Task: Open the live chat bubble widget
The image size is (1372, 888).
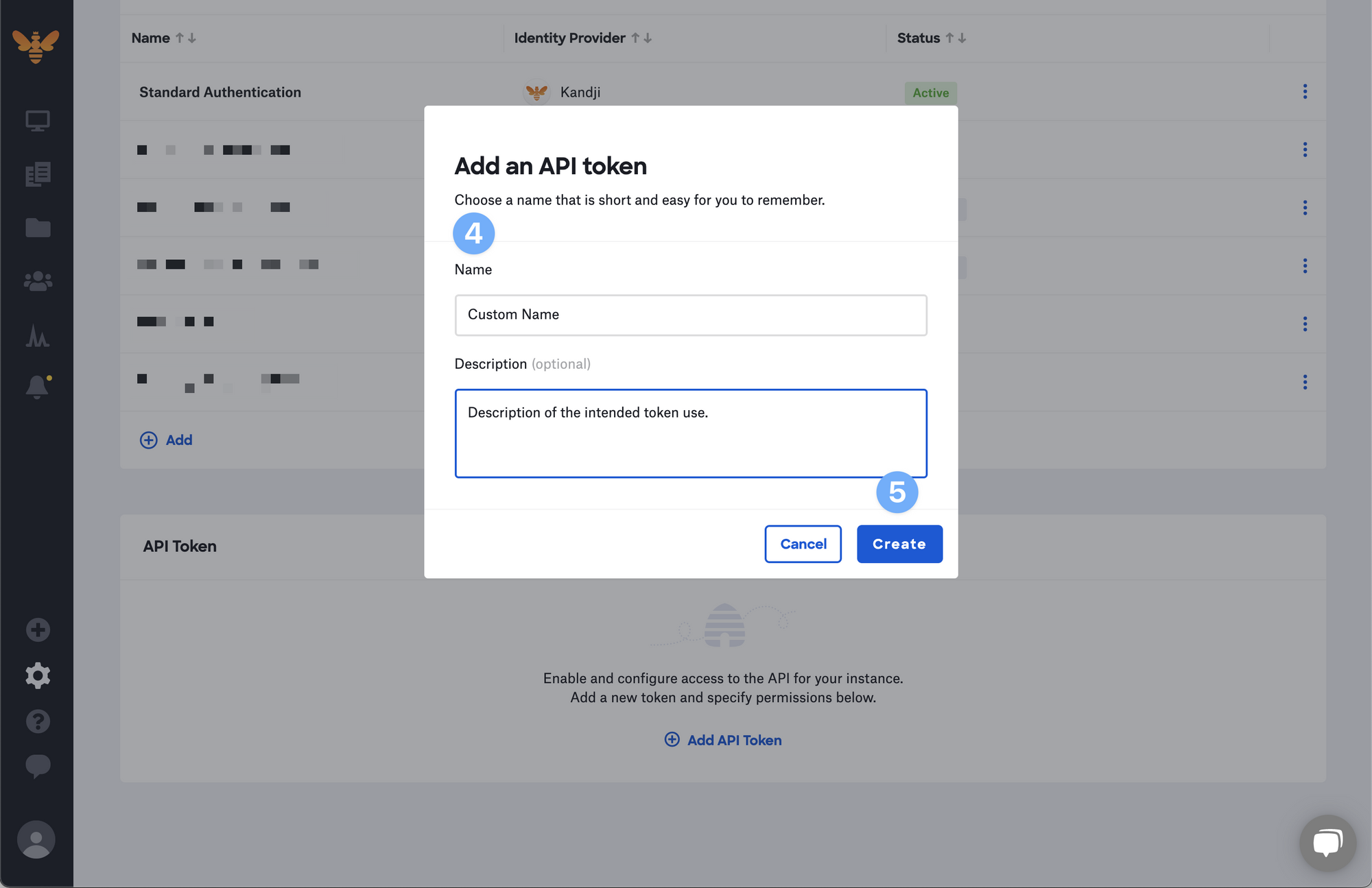Action: pos(1327,843)
